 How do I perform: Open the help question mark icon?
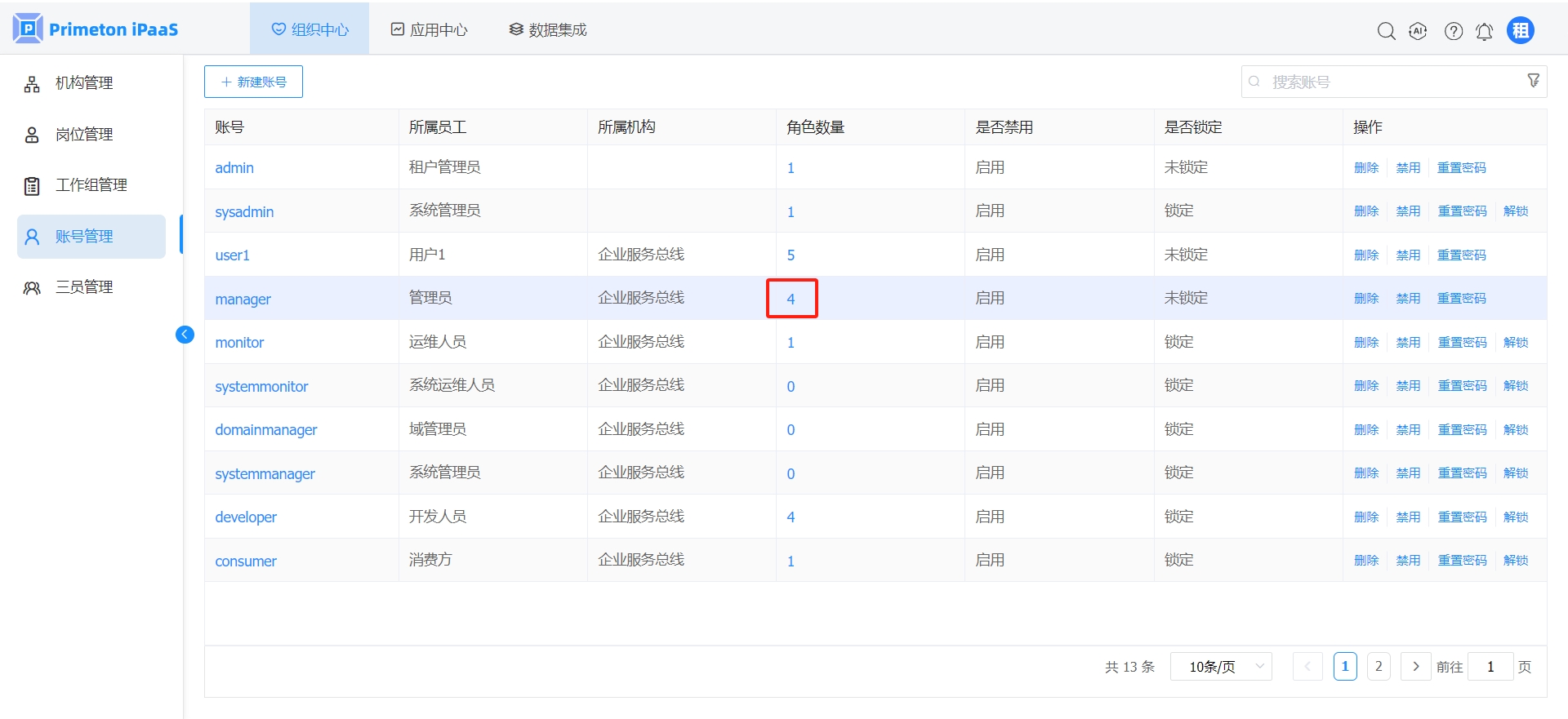click(1453, 31)
